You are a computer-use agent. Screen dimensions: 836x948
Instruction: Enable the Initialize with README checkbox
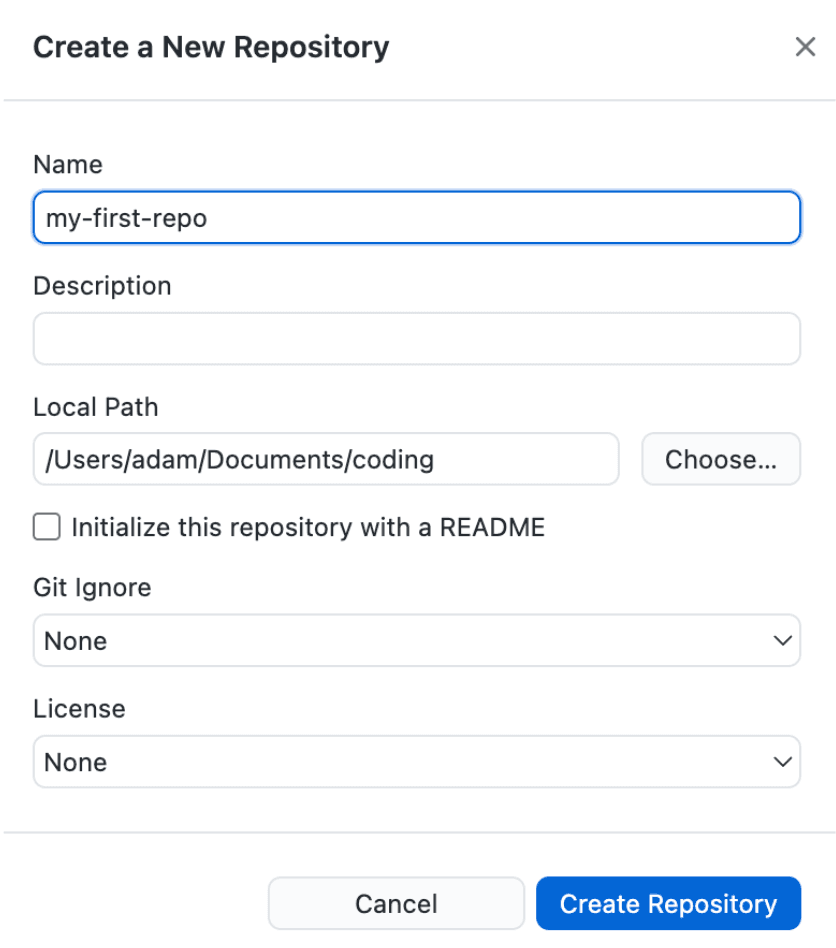[x=47, y=527]
